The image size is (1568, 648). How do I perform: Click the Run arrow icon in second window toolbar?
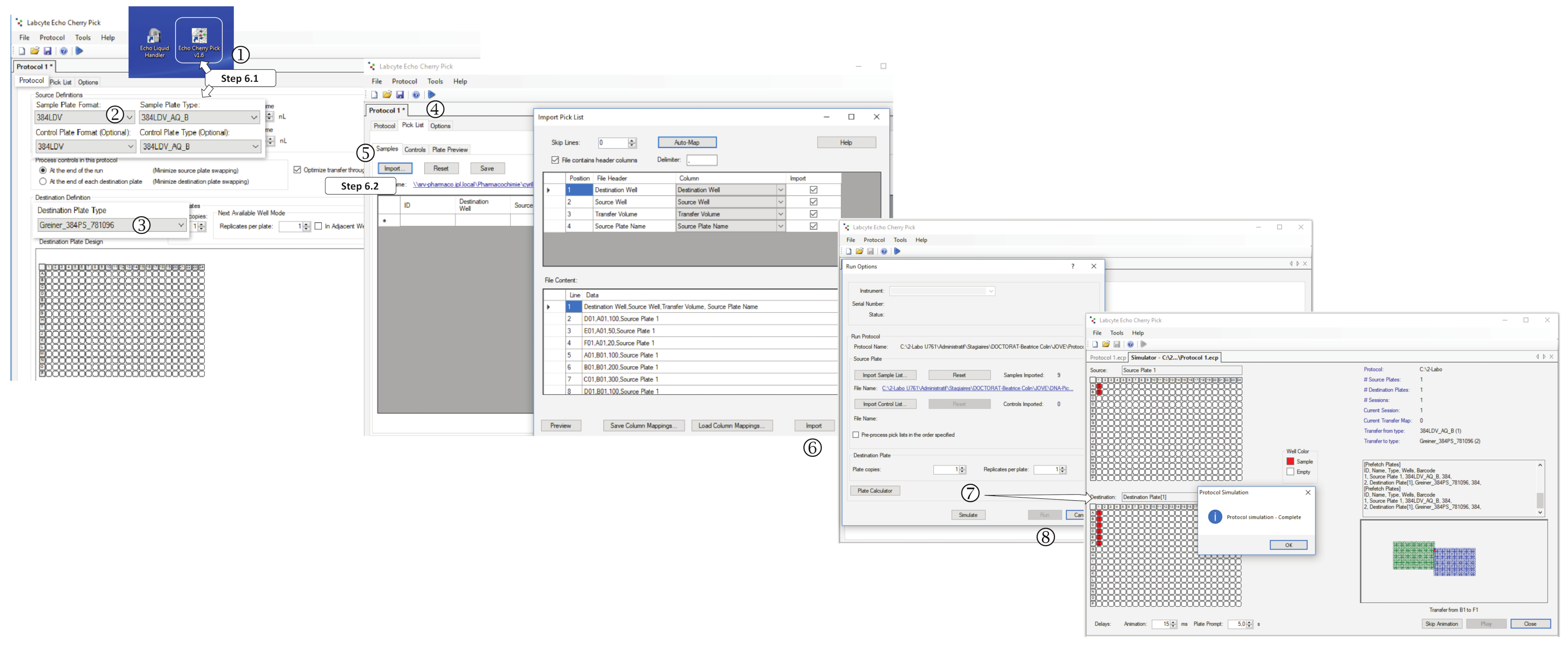click(x=432, y=95)
